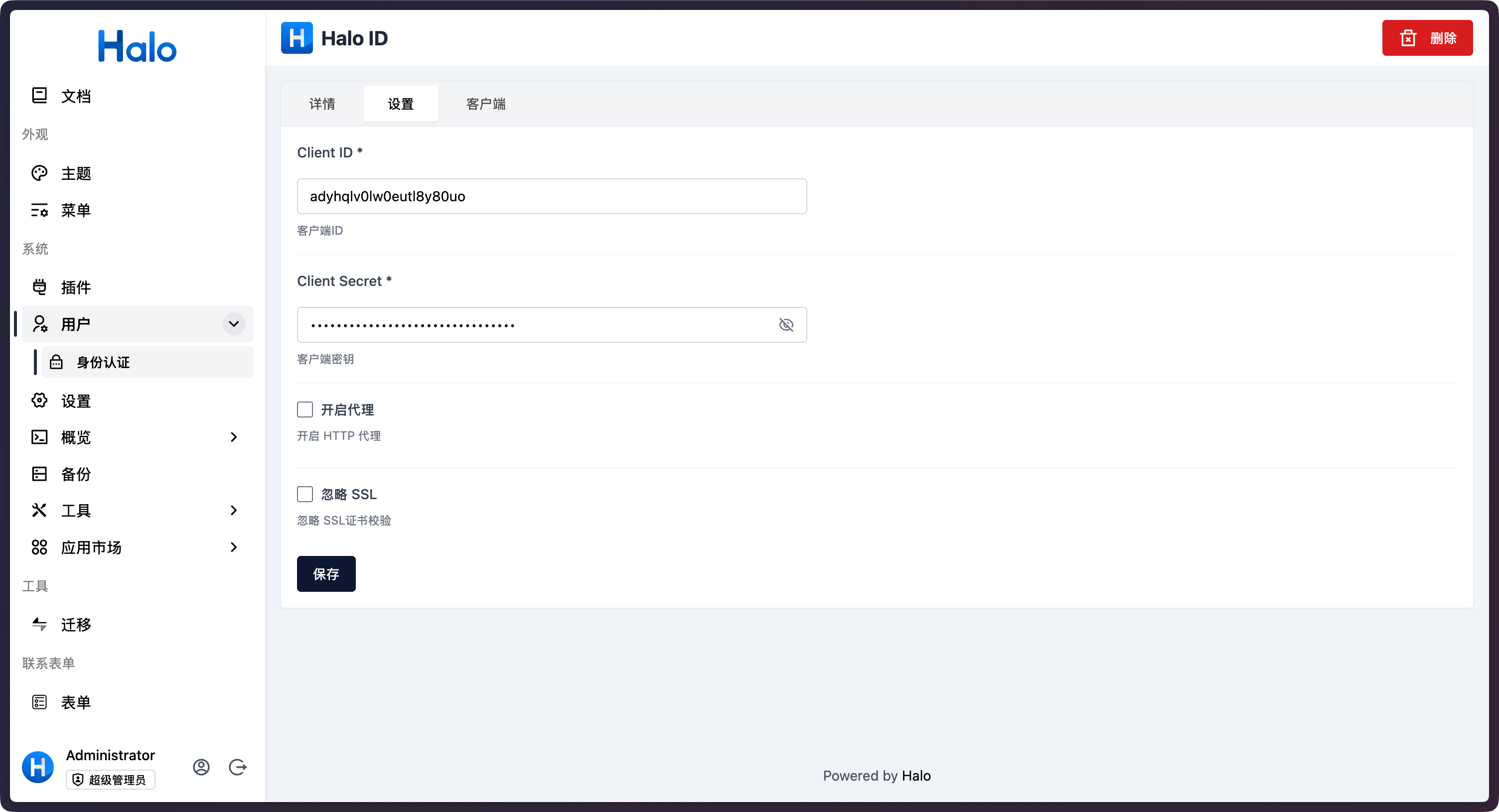Expand the 概览 submenu arrow

click(x=233, y=437)
